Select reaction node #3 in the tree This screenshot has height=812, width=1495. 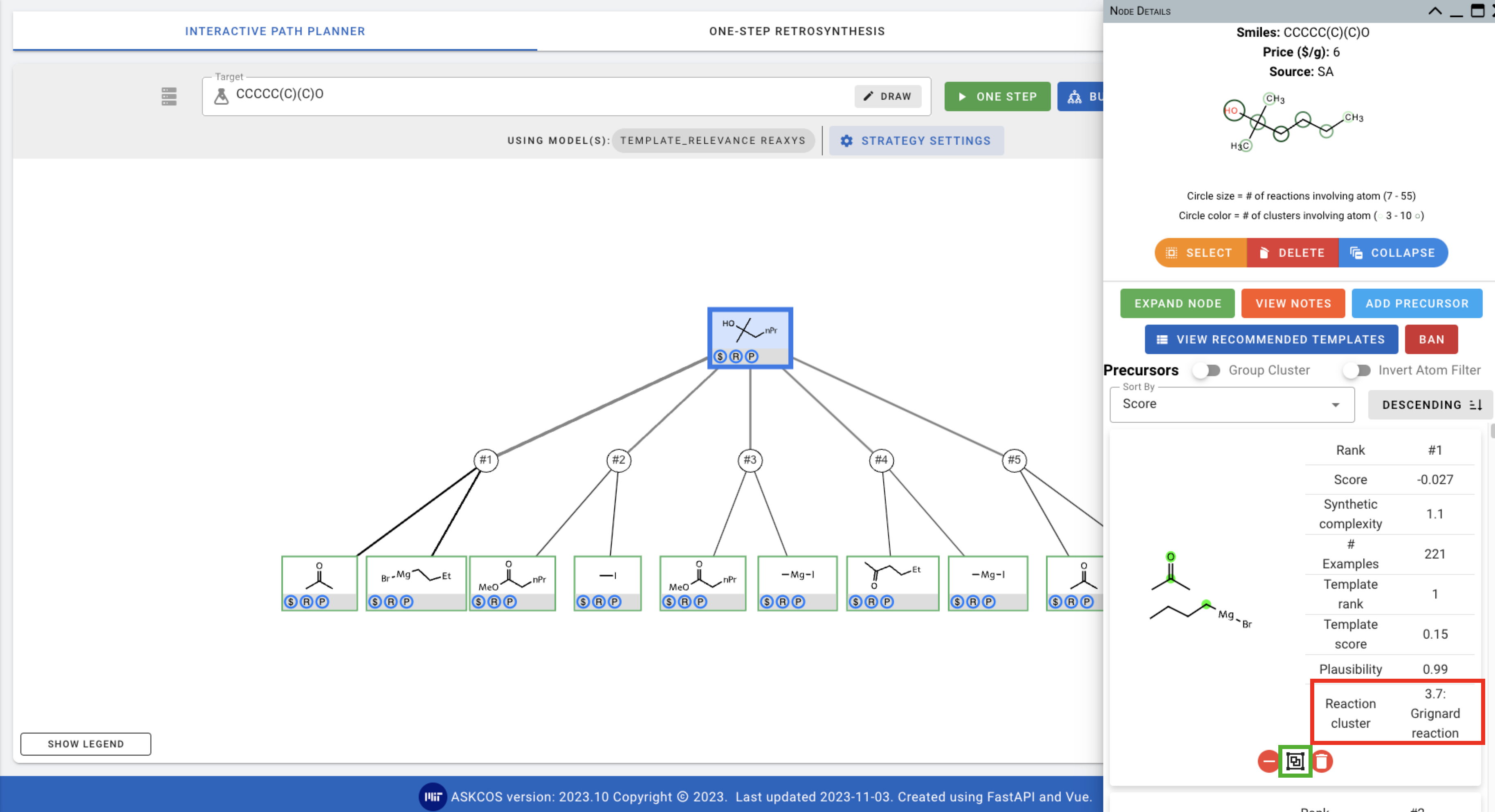click(750, 460)
